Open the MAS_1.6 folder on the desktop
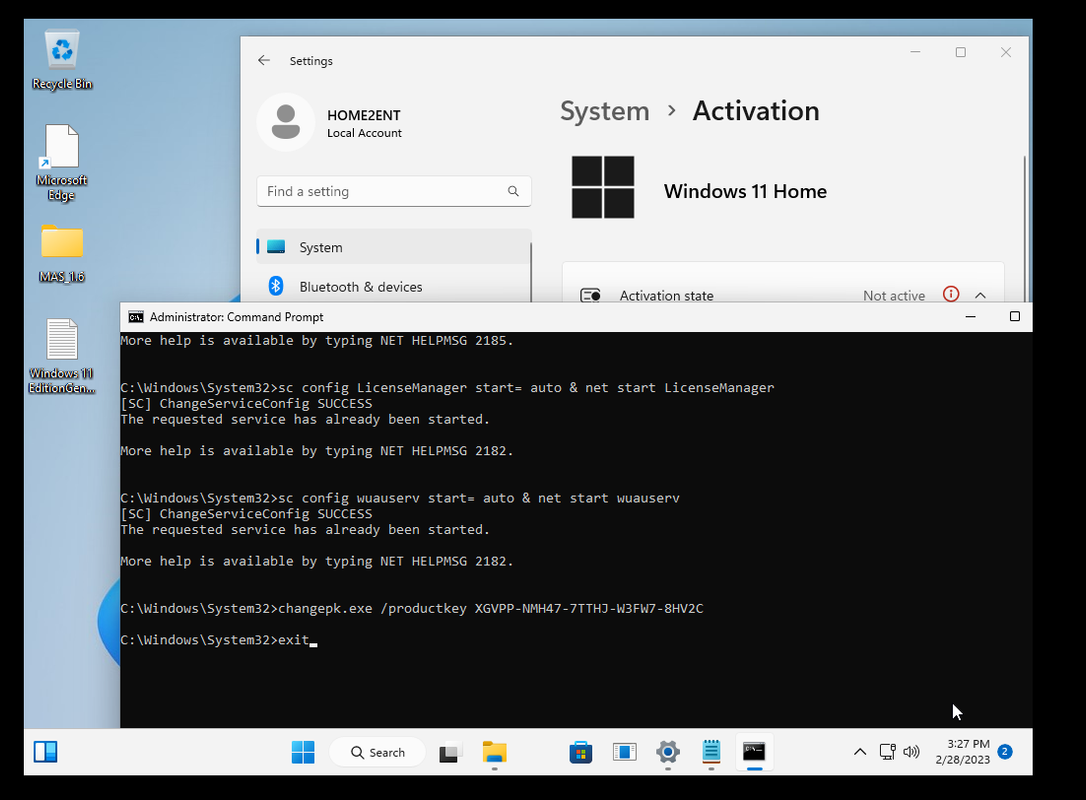1086x800 pixels. coord(62,254)
